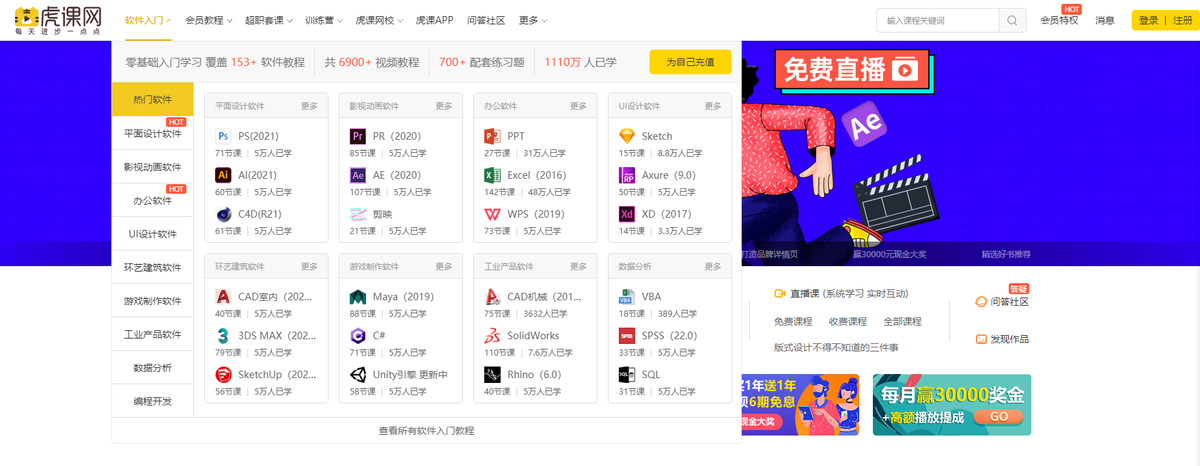Open the C4D(R21) course icon
This screenshot has width=1200, height=466.
(223, 214)
